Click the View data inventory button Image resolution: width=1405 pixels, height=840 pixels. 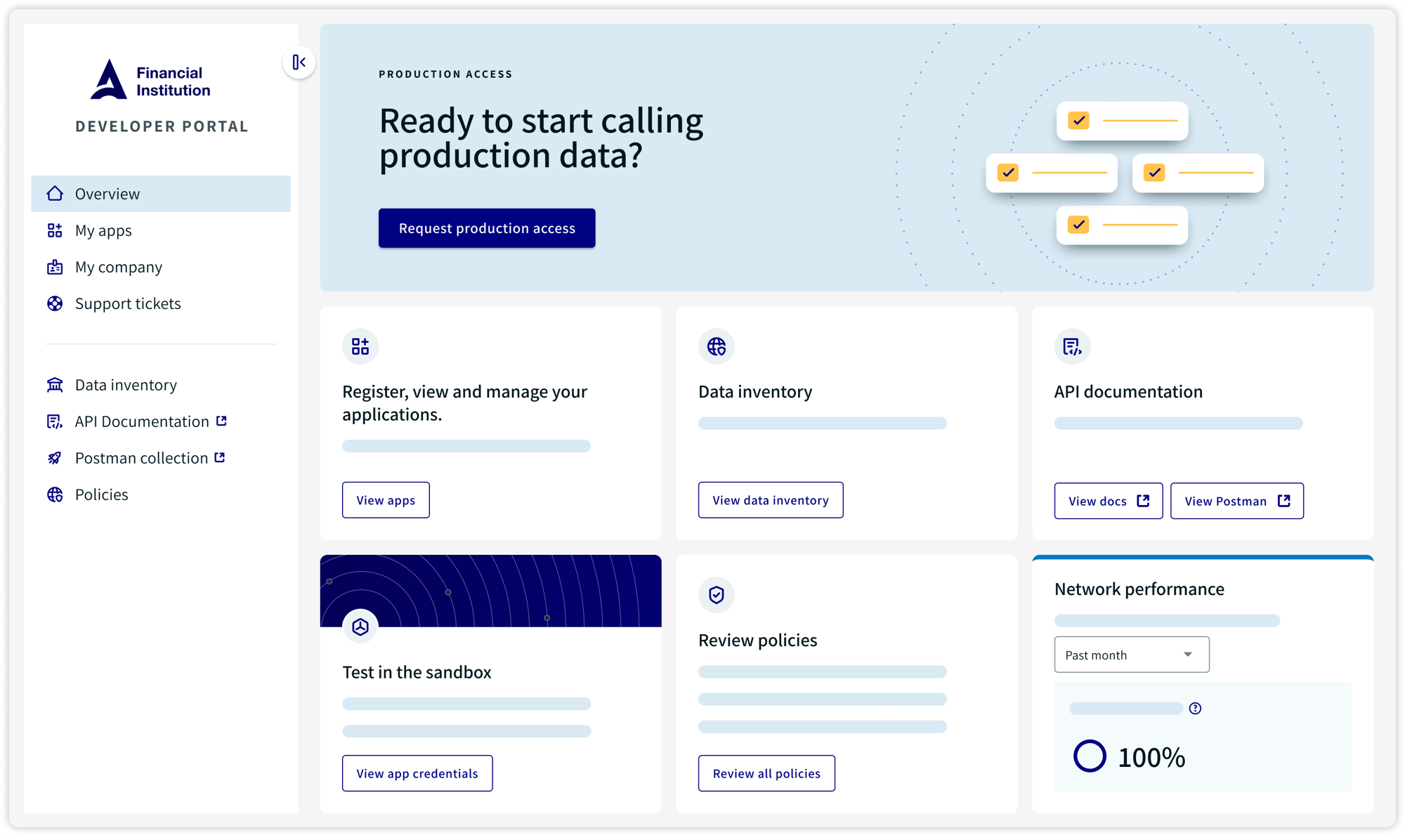(x=771, y=499)
